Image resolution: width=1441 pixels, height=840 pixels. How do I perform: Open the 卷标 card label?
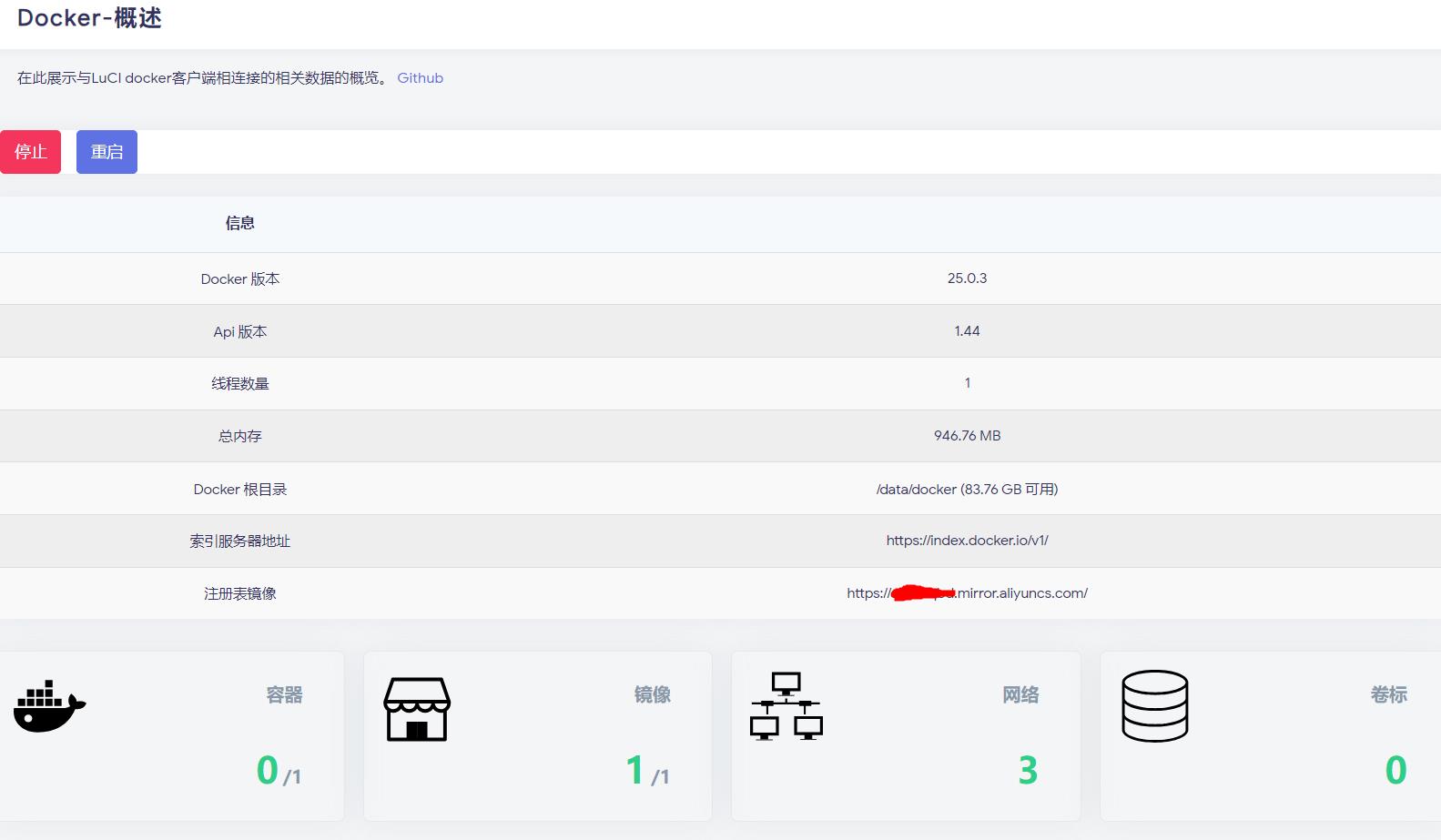point(1389,695)
